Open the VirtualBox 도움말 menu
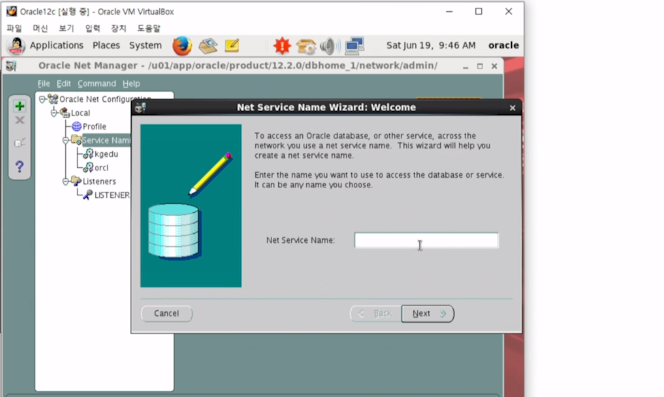 coord(149,28)
